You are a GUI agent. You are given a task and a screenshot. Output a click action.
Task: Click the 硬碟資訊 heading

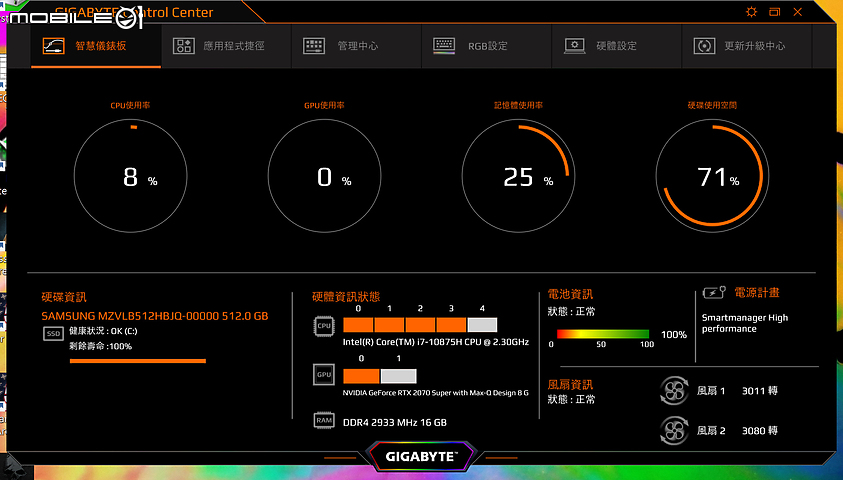[64, 297]
